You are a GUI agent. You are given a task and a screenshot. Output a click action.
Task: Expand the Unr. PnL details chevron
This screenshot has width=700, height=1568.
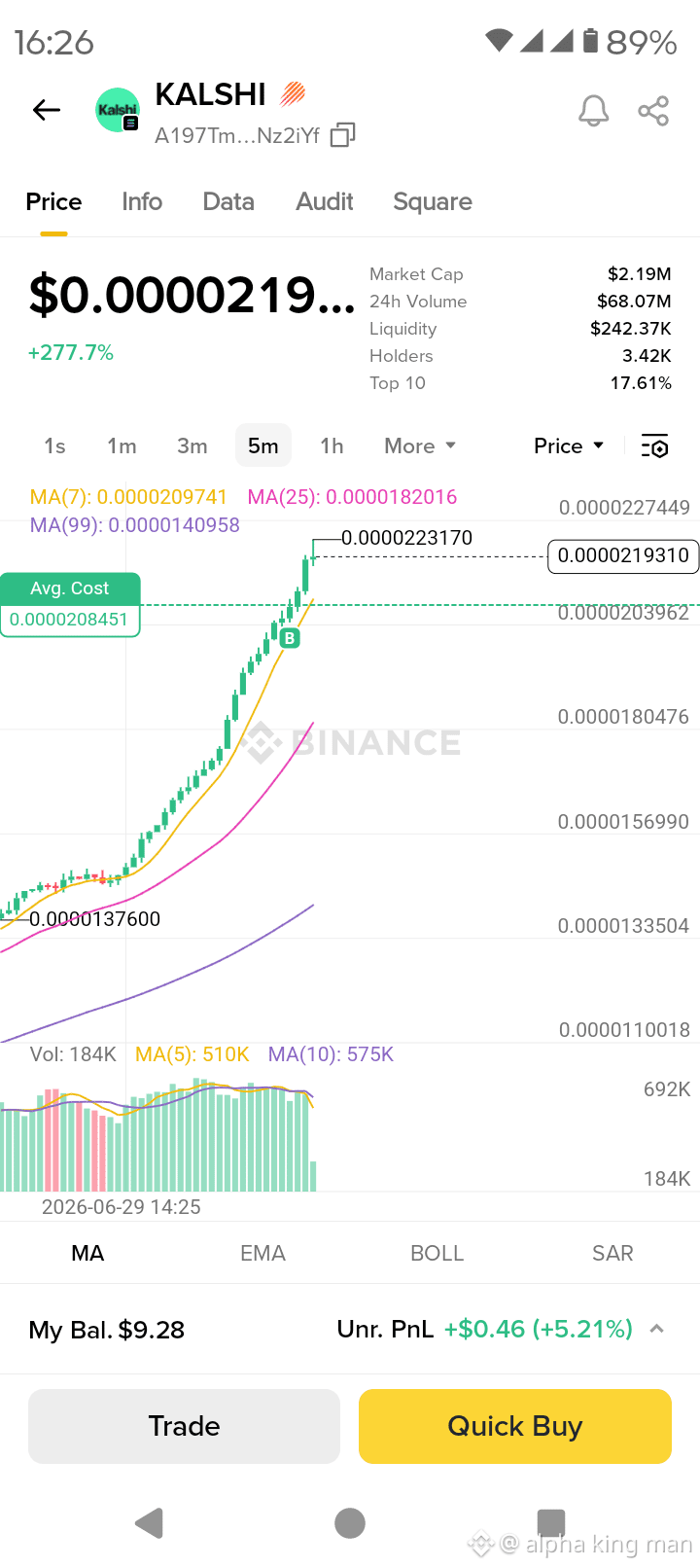pos(657,1329)
